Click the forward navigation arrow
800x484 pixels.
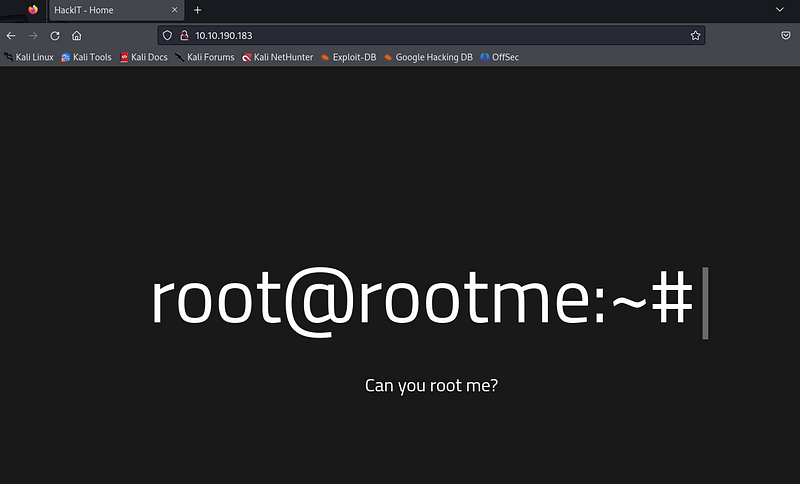coord(33,36)
